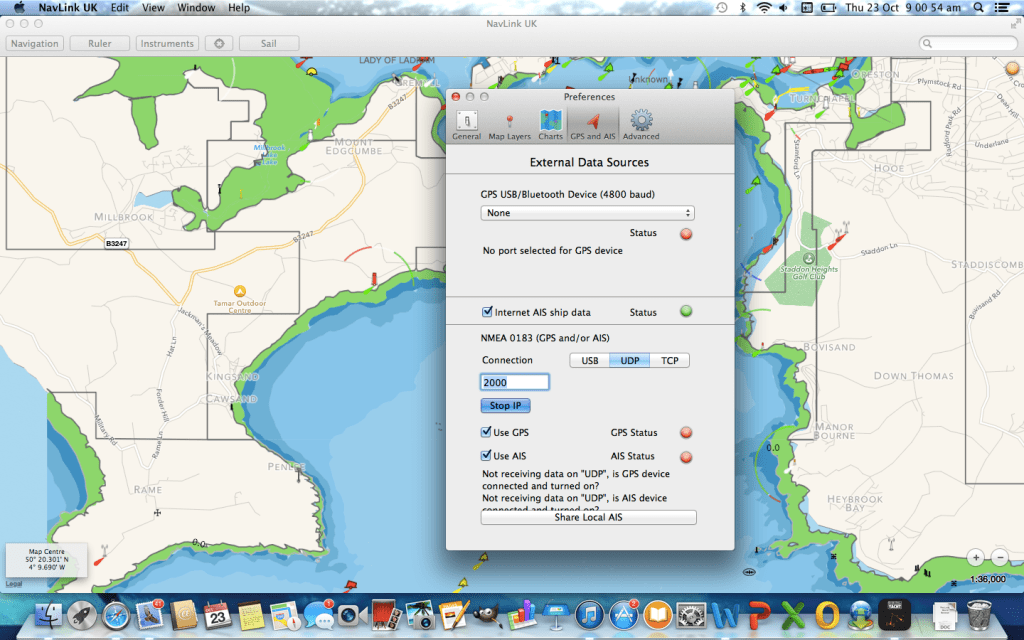Open the Charts preferences pane
This screenshot has width=1024, height=640.
550,124
